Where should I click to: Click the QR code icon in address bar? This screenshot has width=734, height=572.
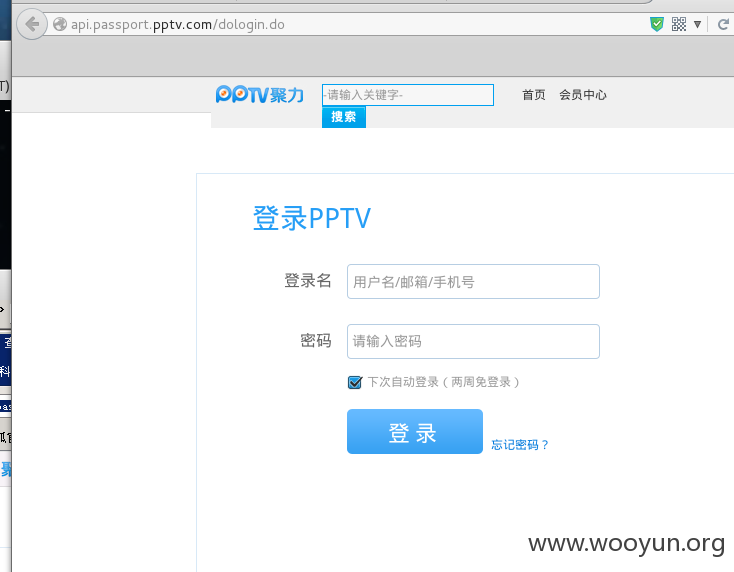[679, 24]
